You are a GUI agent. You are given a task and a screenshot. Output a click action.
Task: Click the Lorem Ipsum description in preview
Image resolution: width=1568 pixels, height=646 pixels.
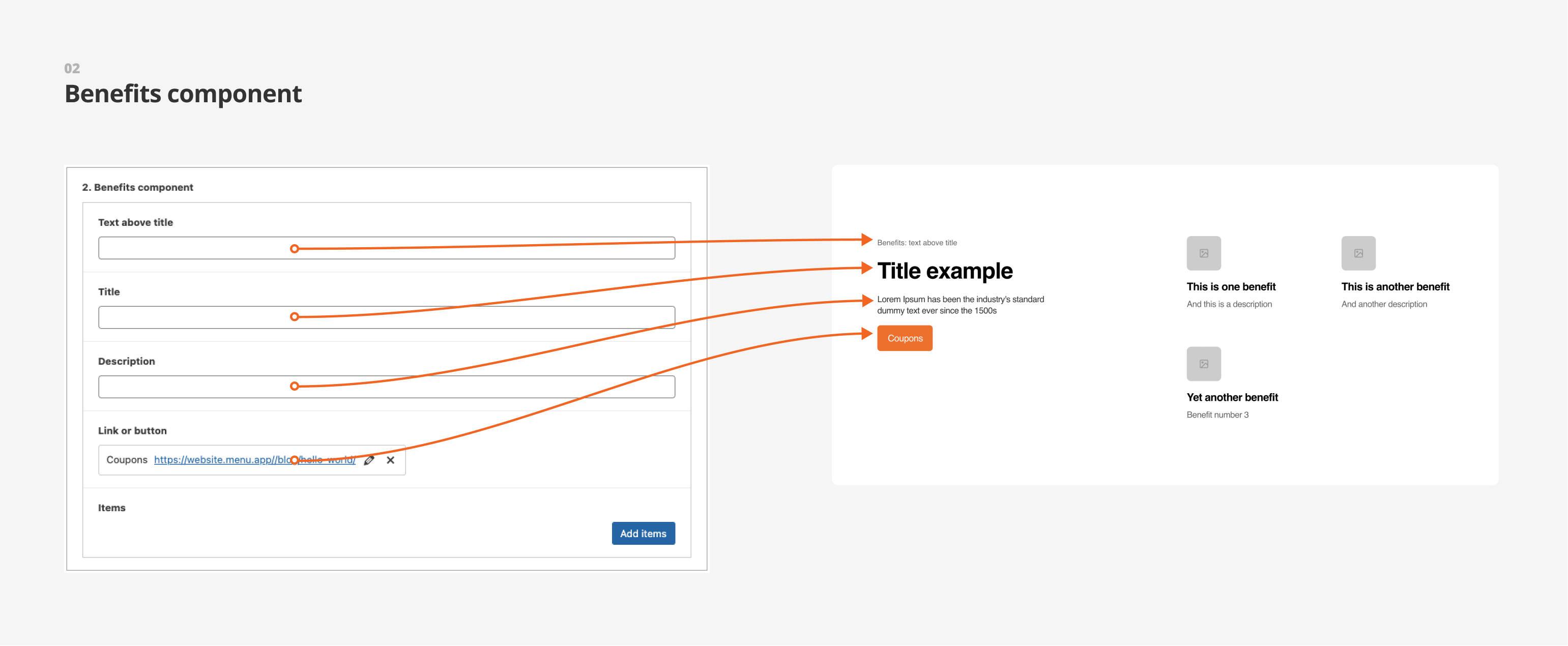(x=961, y=305)
